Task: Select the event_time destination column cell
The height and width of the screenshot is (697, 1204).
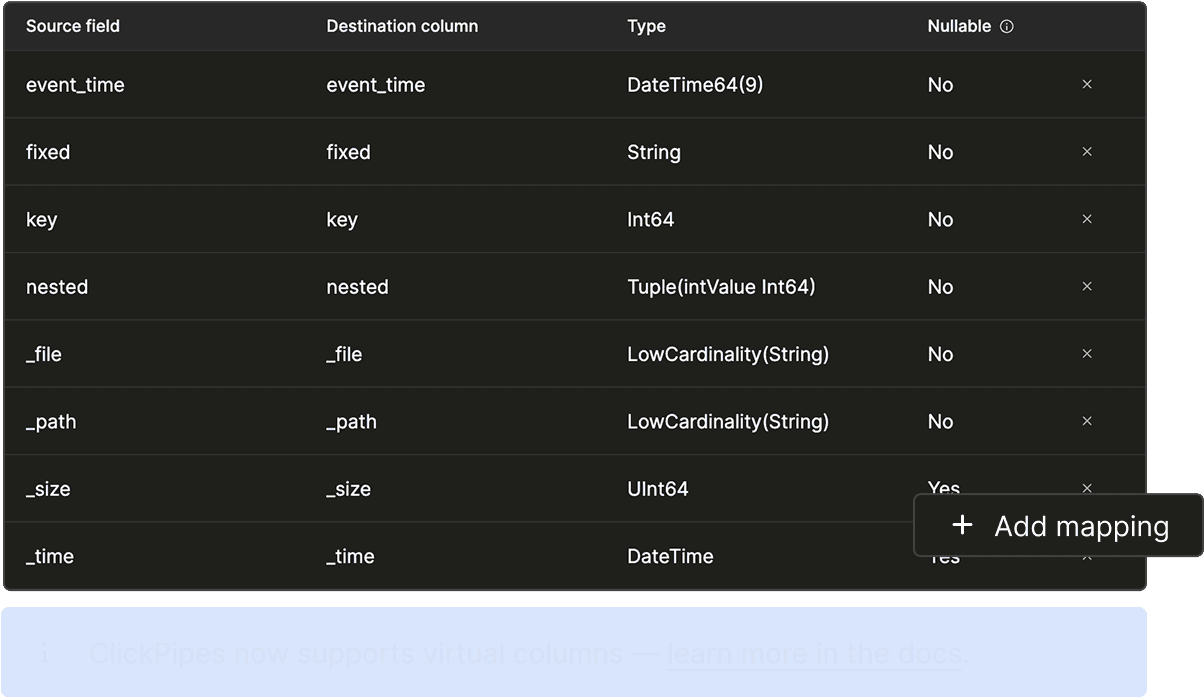Action: coord(376,85)
